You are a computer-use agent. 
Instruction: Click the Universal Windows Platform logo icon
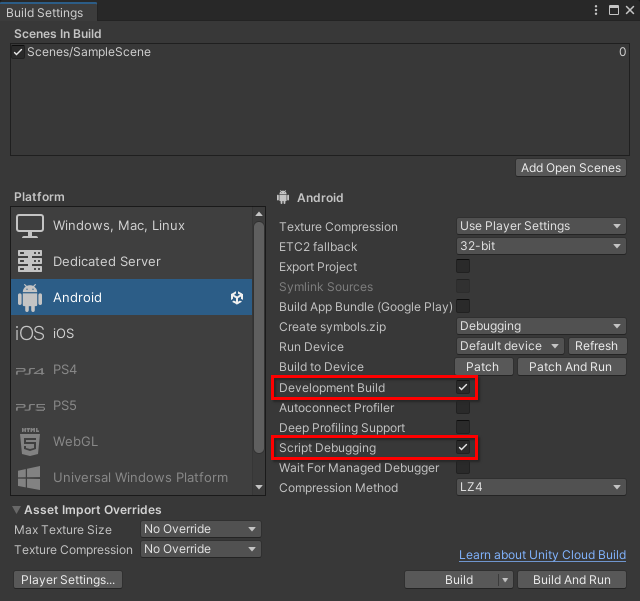tap(29, 478)
